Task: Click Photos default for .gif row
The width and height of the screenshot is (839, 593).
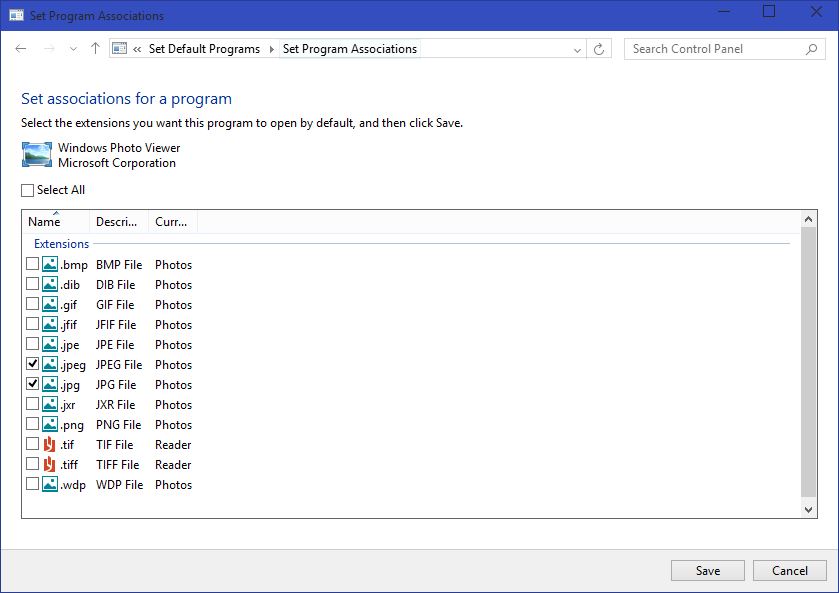Action: (173, 305)
